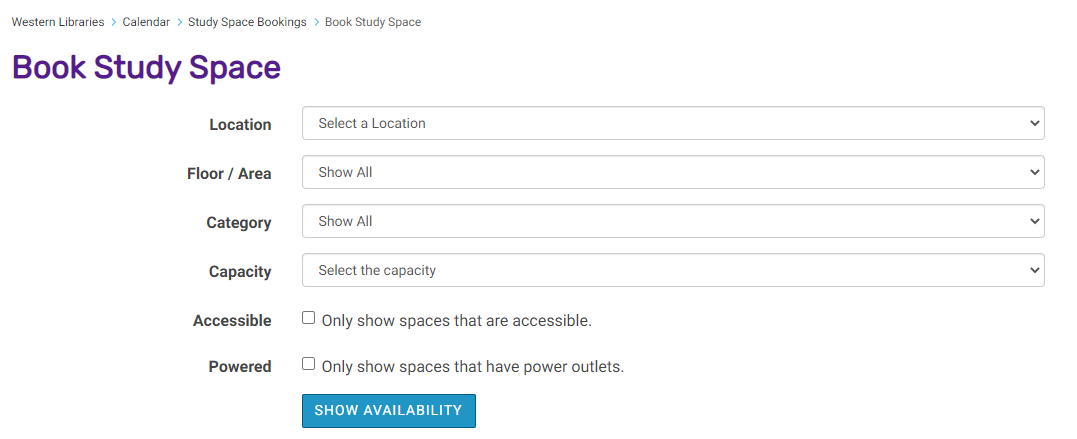
Task: Click the 'Only show spaces that are accessible' label
Action: (456, 321)
